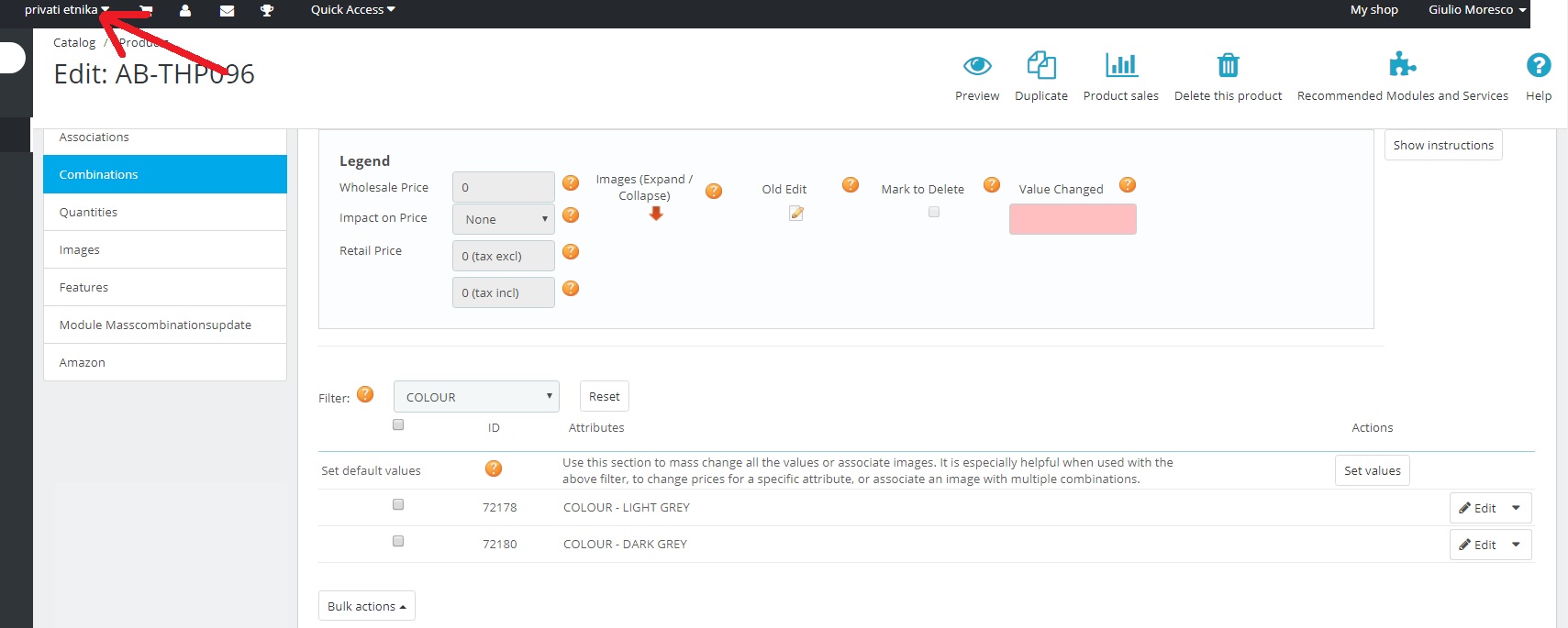
Task: Open the Images tab
Action: tap(165, 249)
